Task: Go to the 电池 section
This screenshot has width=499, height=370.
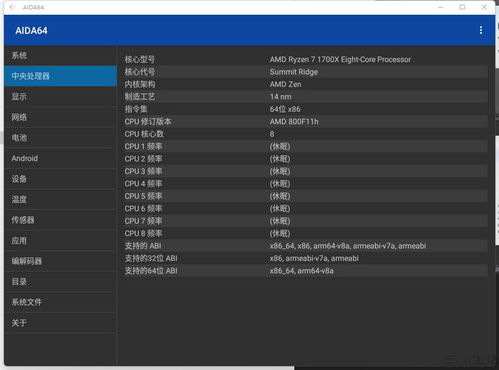Action: 61,138
